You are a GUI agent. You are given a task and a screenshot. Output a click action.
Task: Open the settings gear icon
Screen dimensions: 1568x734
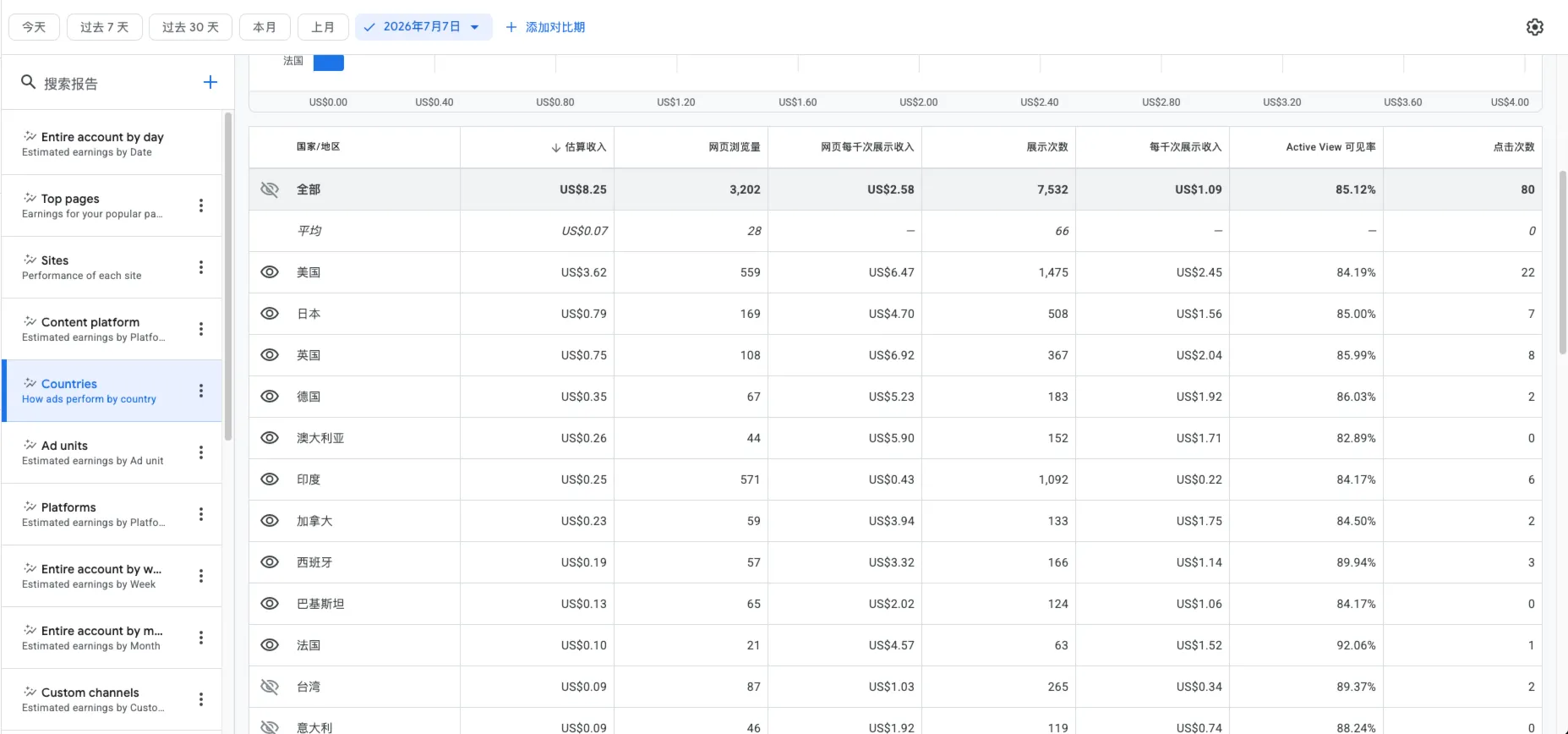coord(1535,27)
